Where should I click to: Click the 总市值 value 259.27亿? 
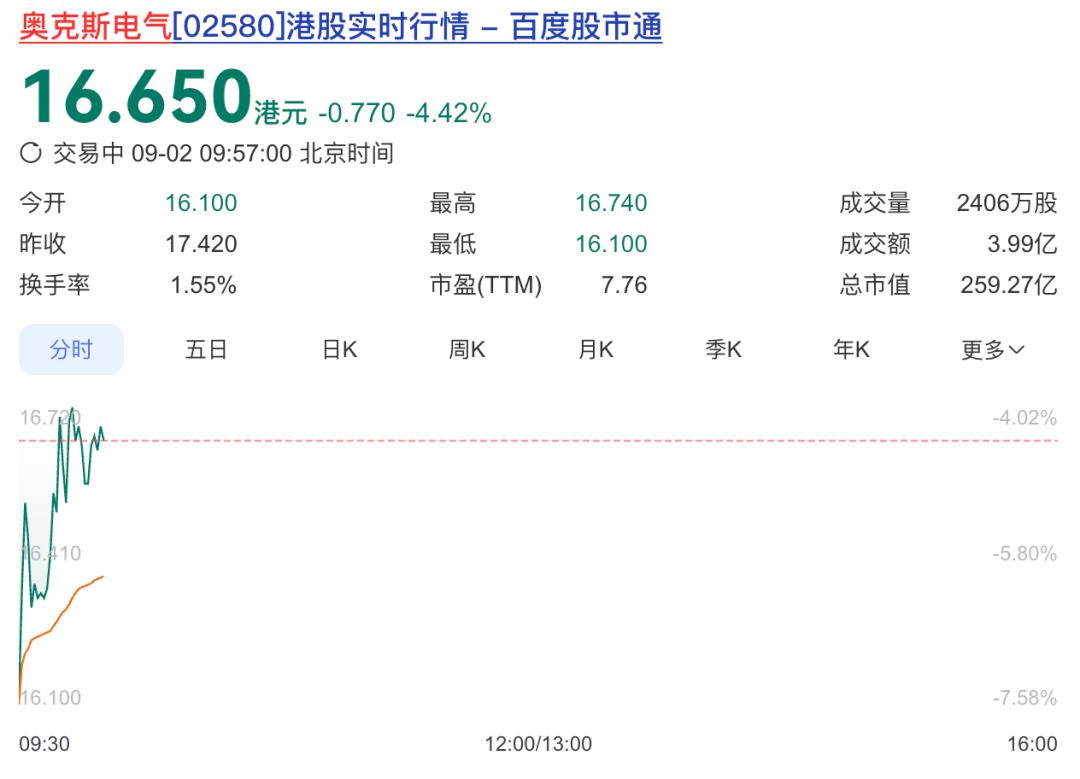[x=1009, y=284]
